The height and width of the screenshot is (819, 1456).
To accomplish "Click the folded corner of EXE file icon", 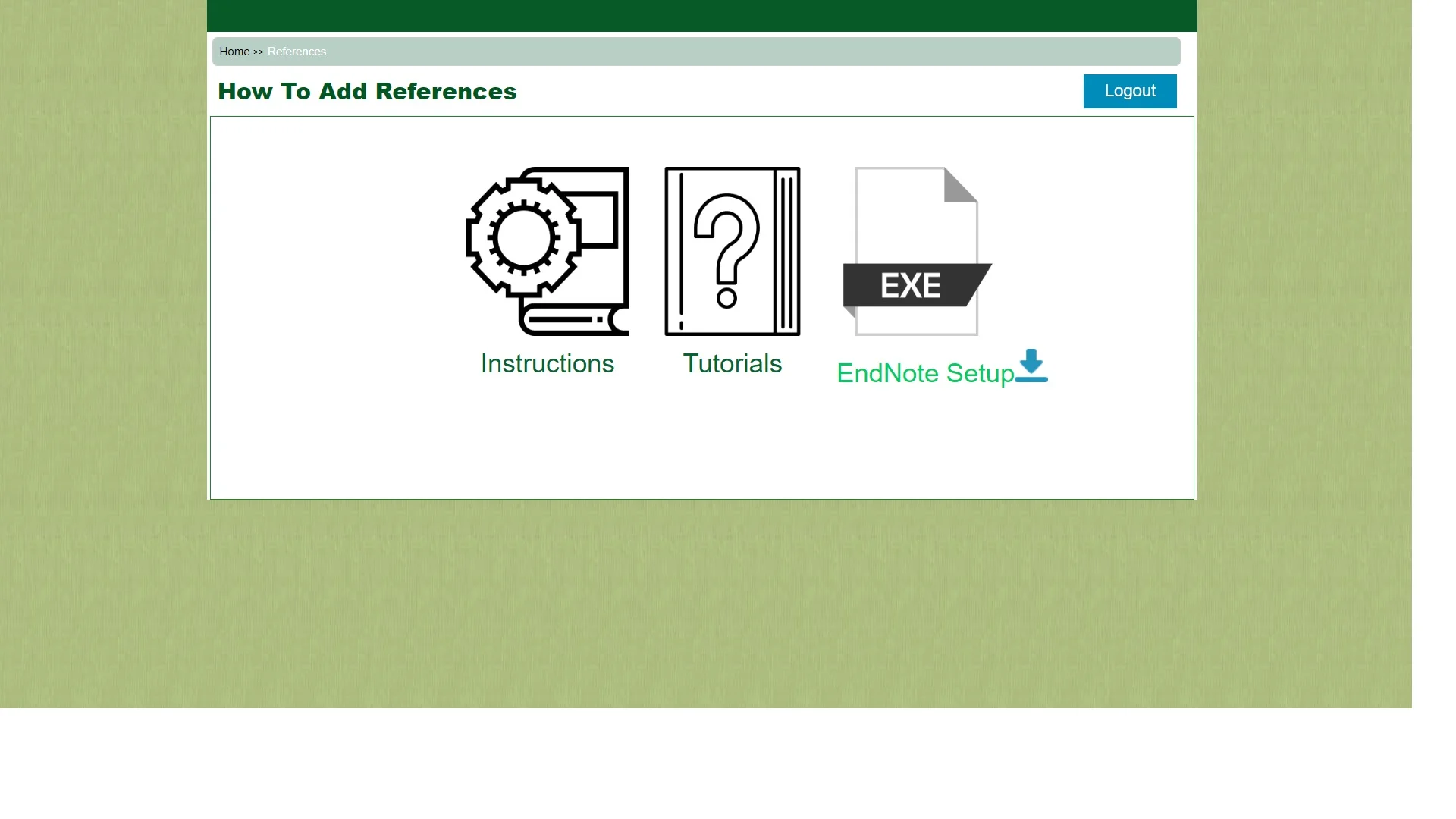I will point(959,186).
